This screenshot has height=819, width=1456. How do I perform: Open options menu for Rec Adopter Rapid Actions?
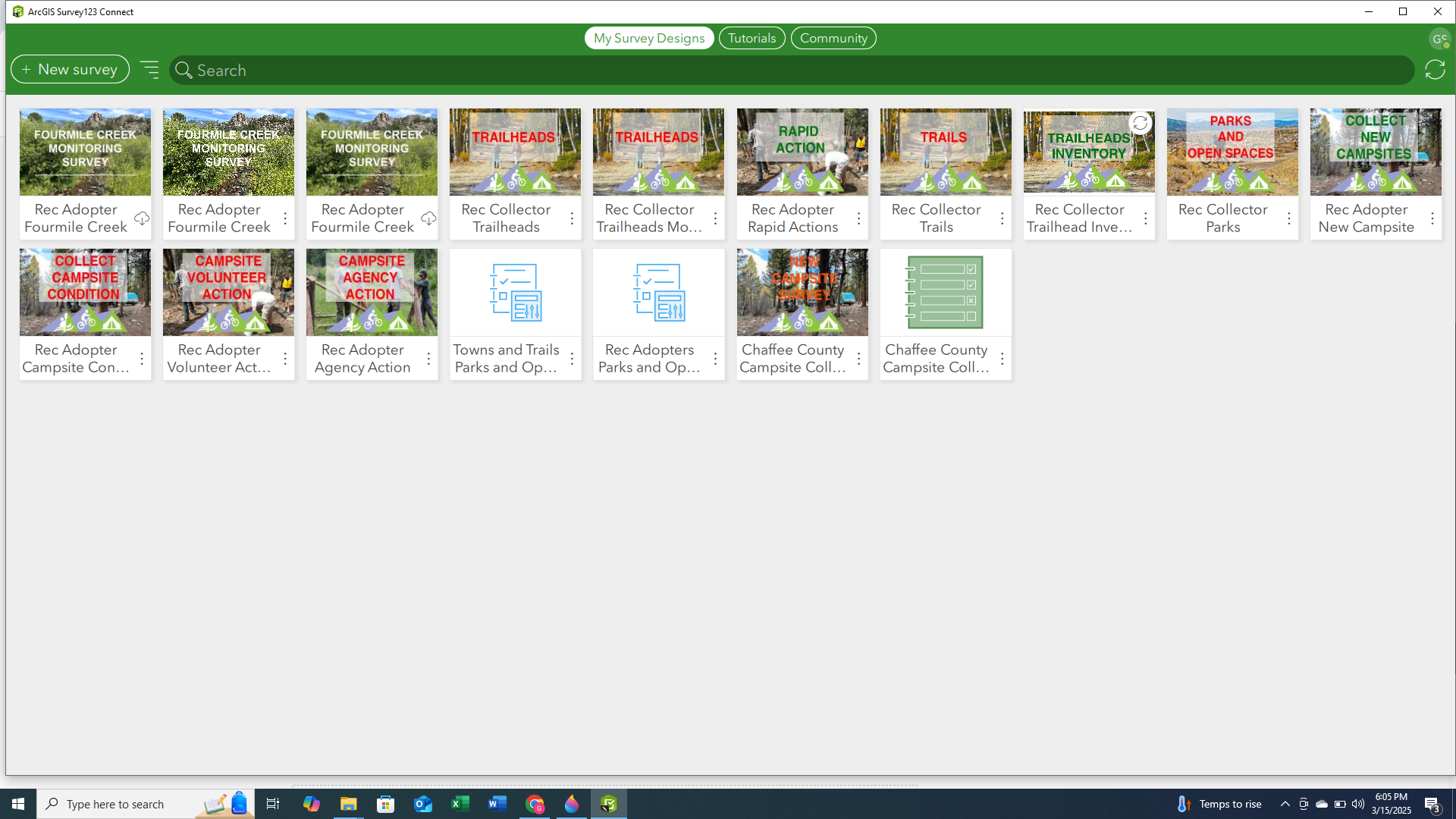click(x=858, y=218)
